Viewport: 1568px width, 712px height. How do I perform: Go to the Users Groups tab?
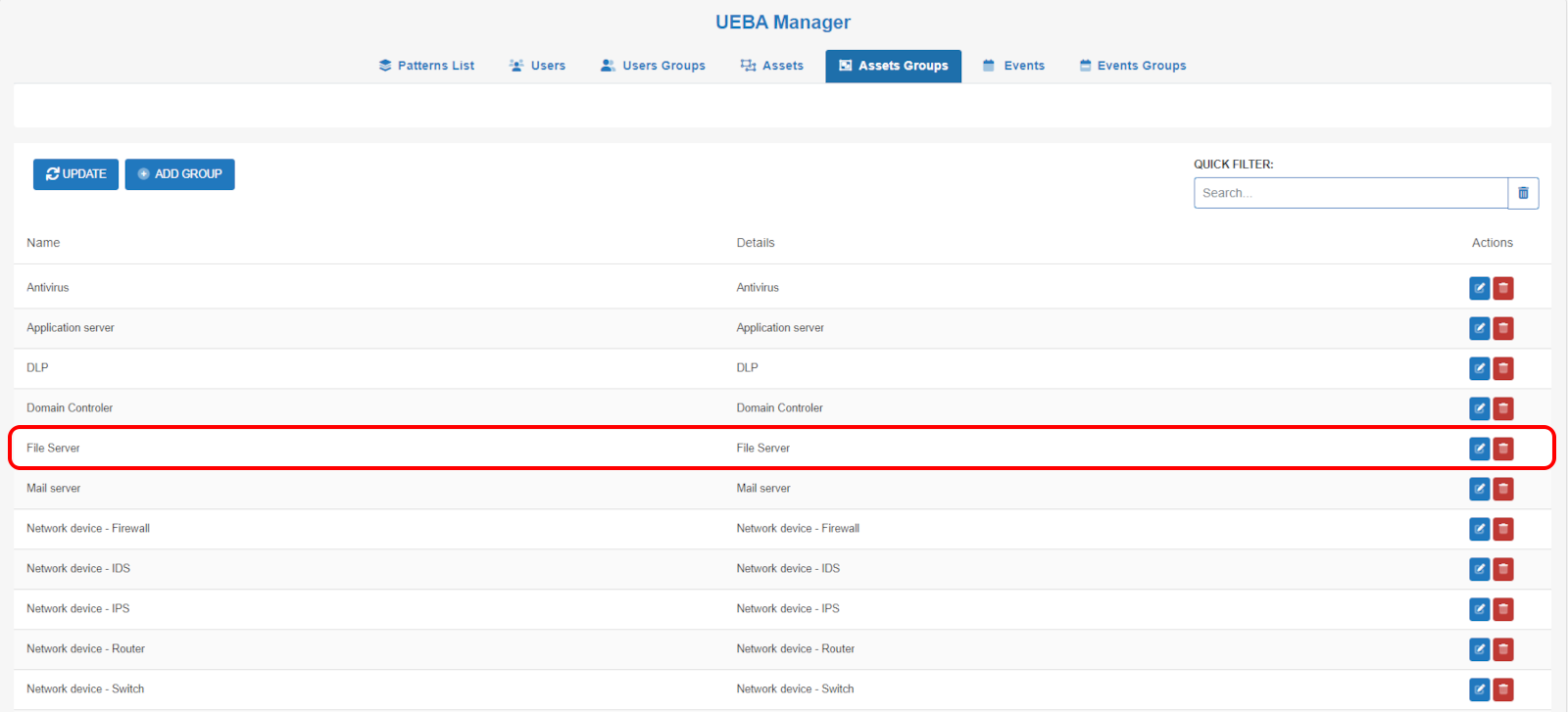(653, 66)
